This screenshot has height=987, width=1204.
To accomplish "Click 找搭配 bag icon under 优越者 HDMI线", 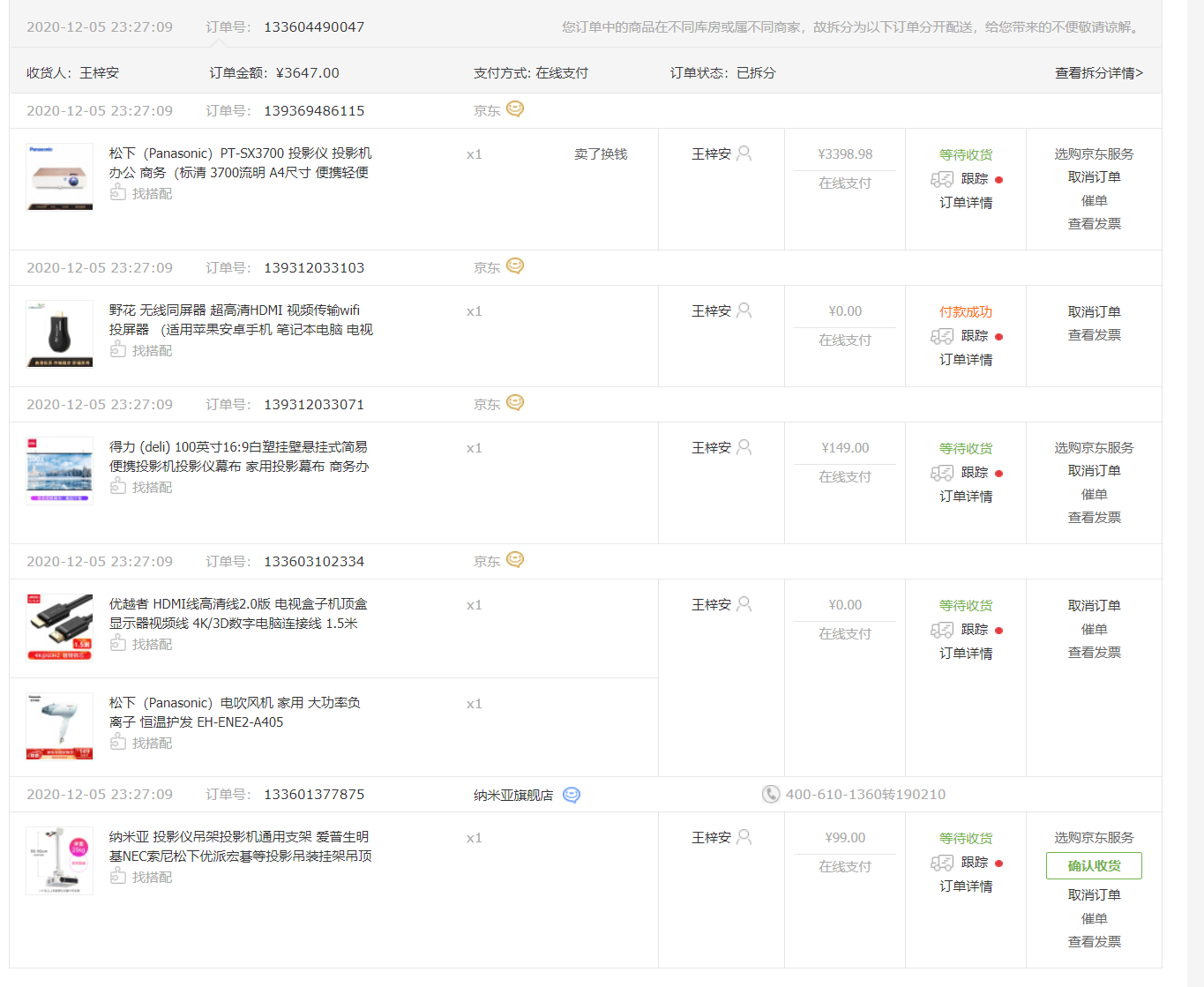I will 117,643.
